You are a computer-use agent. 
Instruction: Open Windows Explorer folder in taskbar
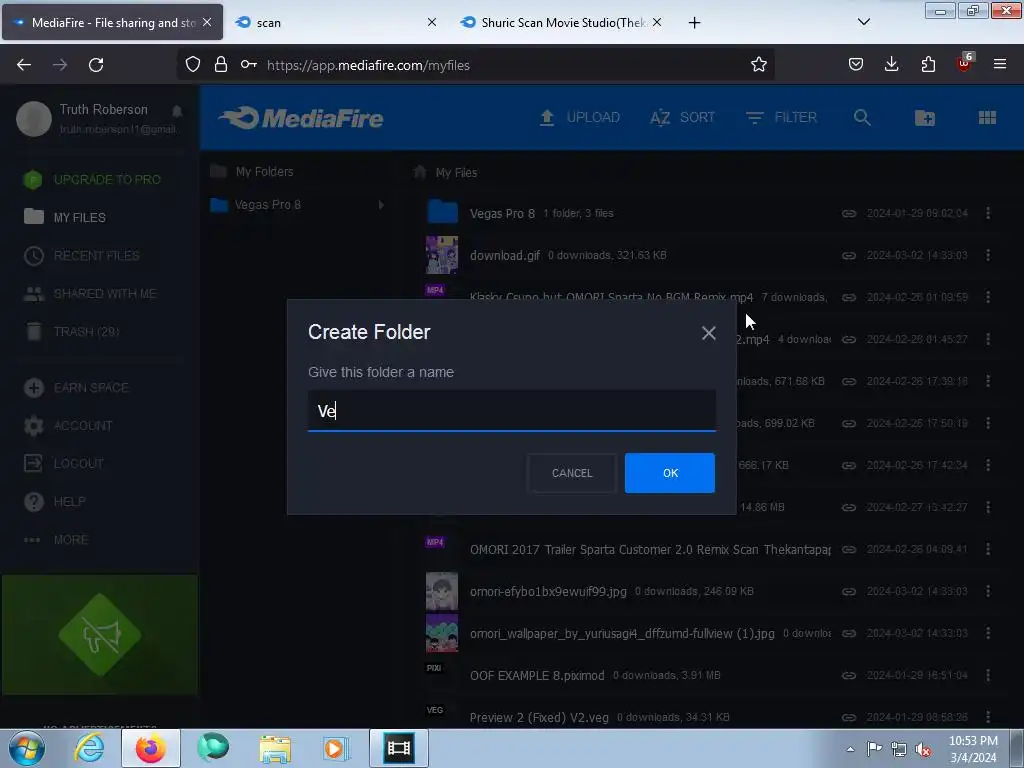(275, 748)
